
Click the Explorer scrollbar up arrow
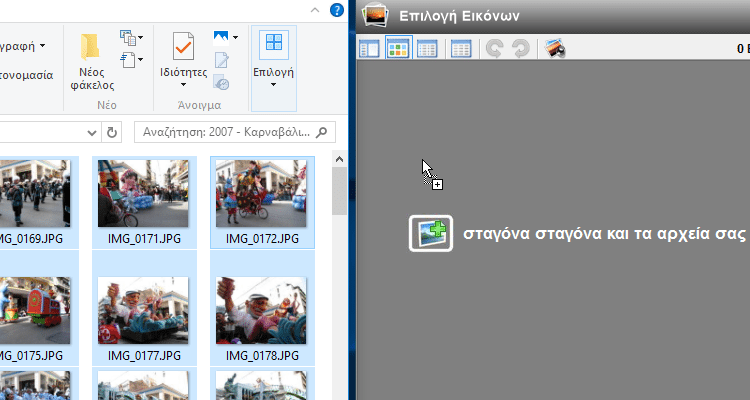pos(340,159)
